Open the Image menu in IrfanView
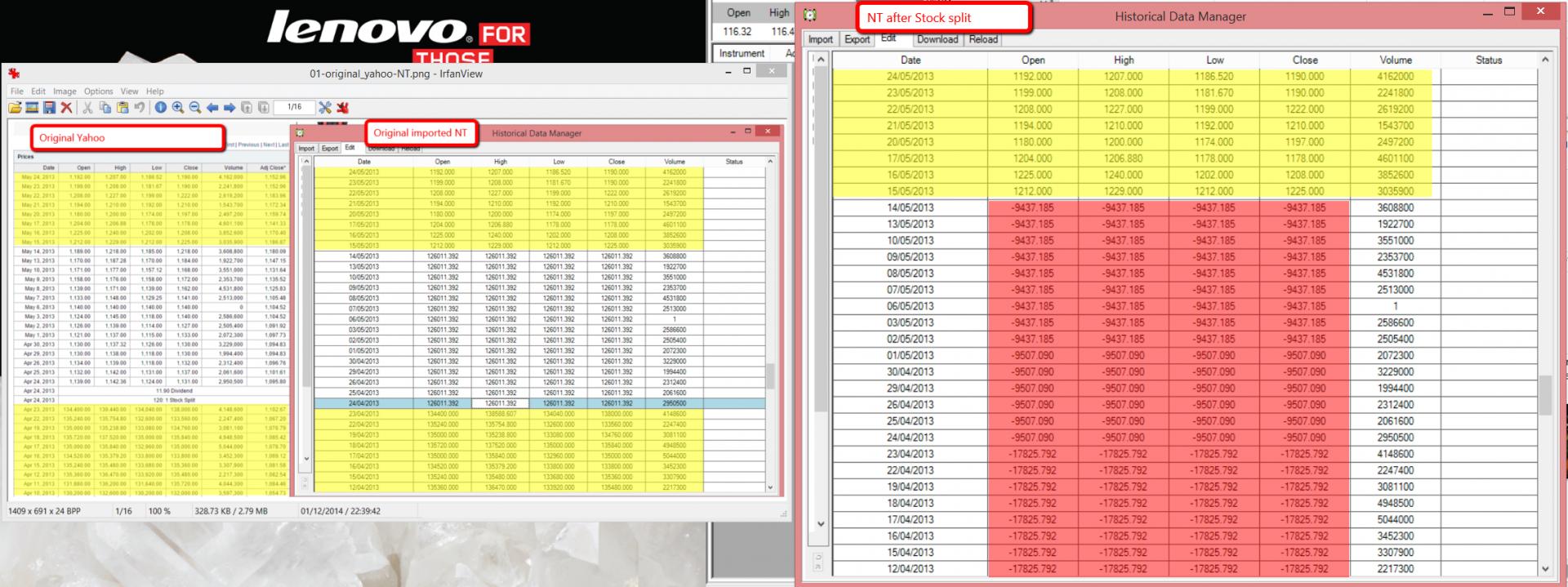Screen dimensions: 1568x587 pyautogui.click(x=65, y=91)
